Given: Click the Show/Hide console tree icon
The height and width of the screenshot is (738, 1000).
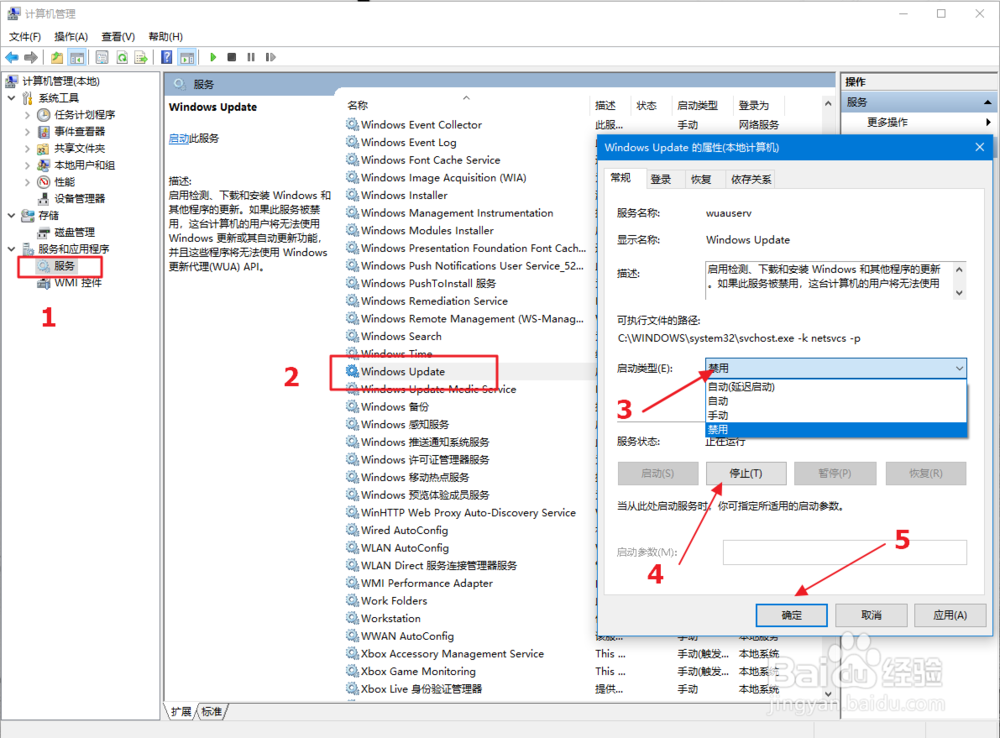Looking at the screenshot, I should point(75,57).
